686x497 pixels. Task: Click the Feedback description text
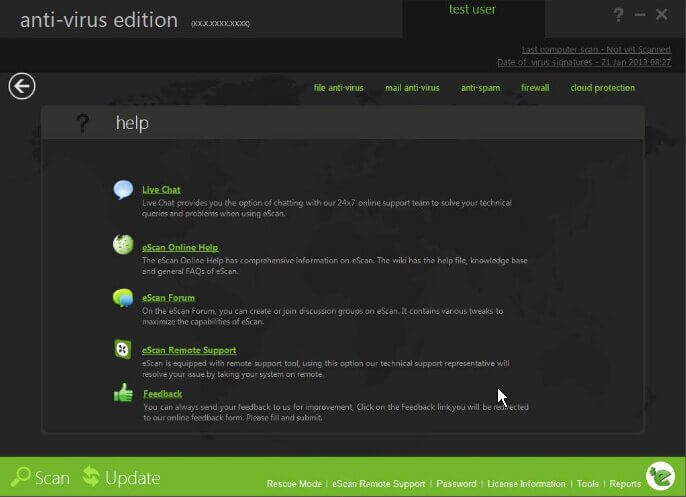pyautogui.click(x=336, y=412)
